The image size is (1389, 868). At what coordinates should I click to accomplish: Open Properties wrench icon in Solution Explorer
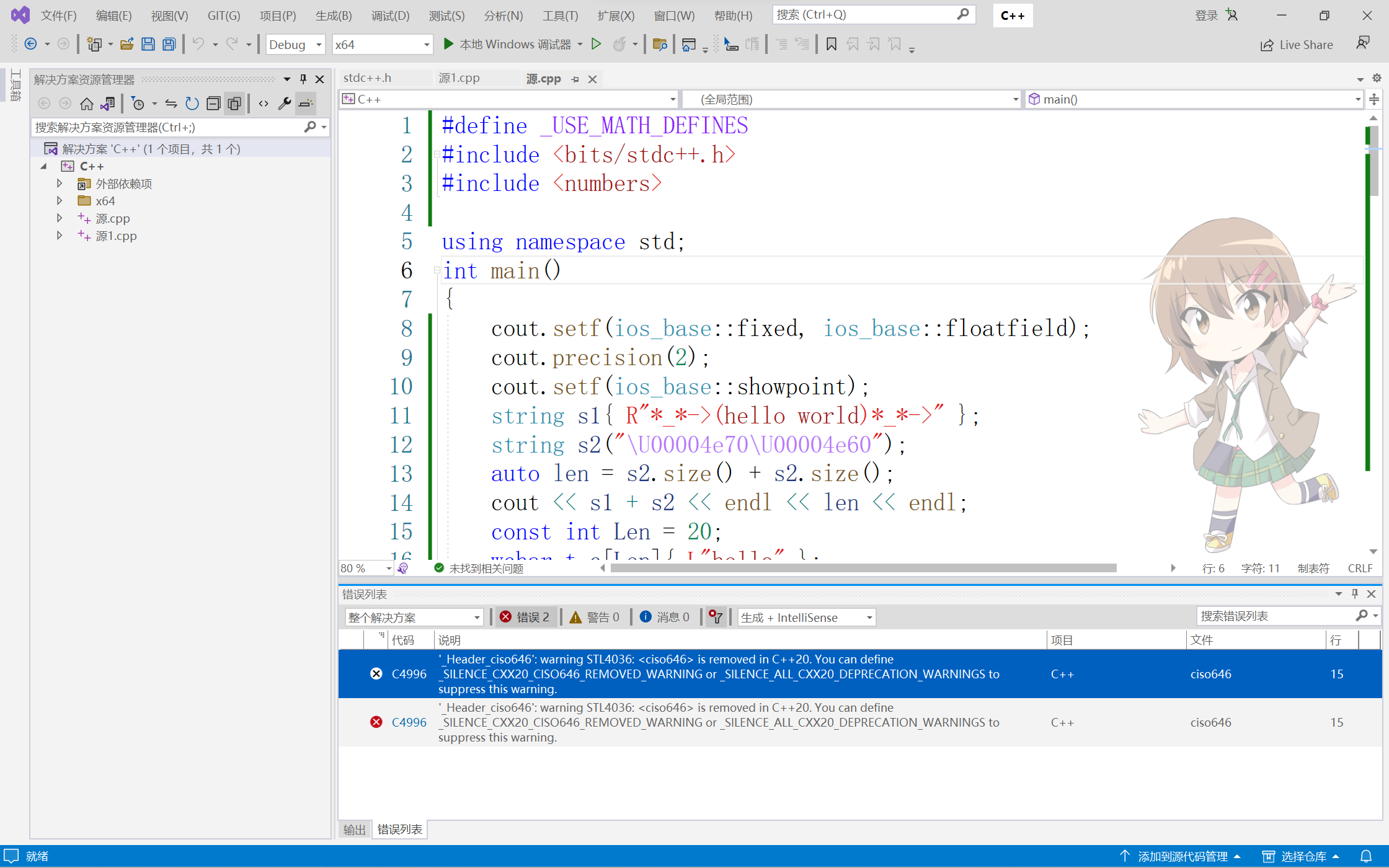[284, 104]
